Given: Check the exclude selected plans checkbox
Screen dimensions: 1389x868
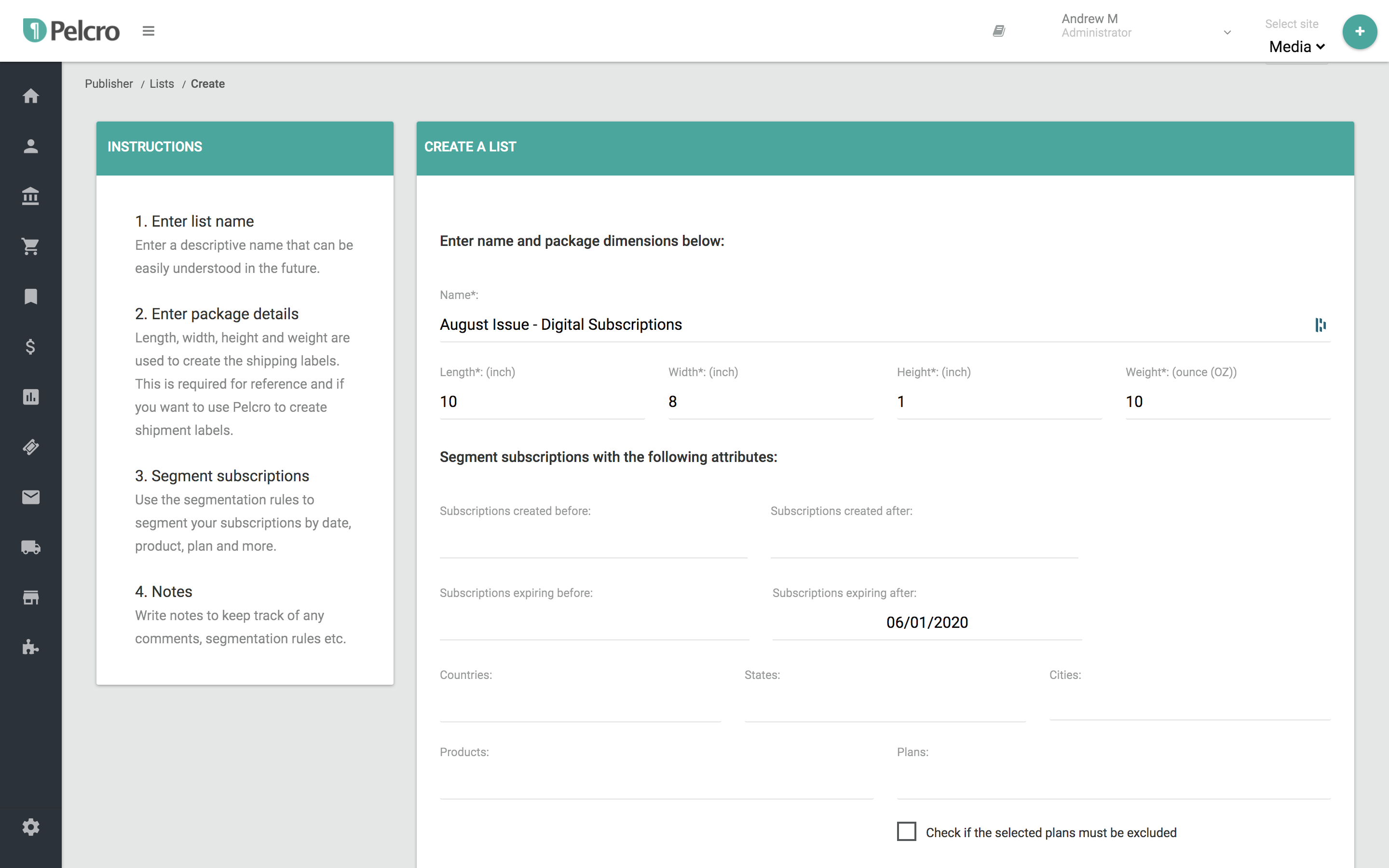Looking at the screenshot, I should click(906, 831).
